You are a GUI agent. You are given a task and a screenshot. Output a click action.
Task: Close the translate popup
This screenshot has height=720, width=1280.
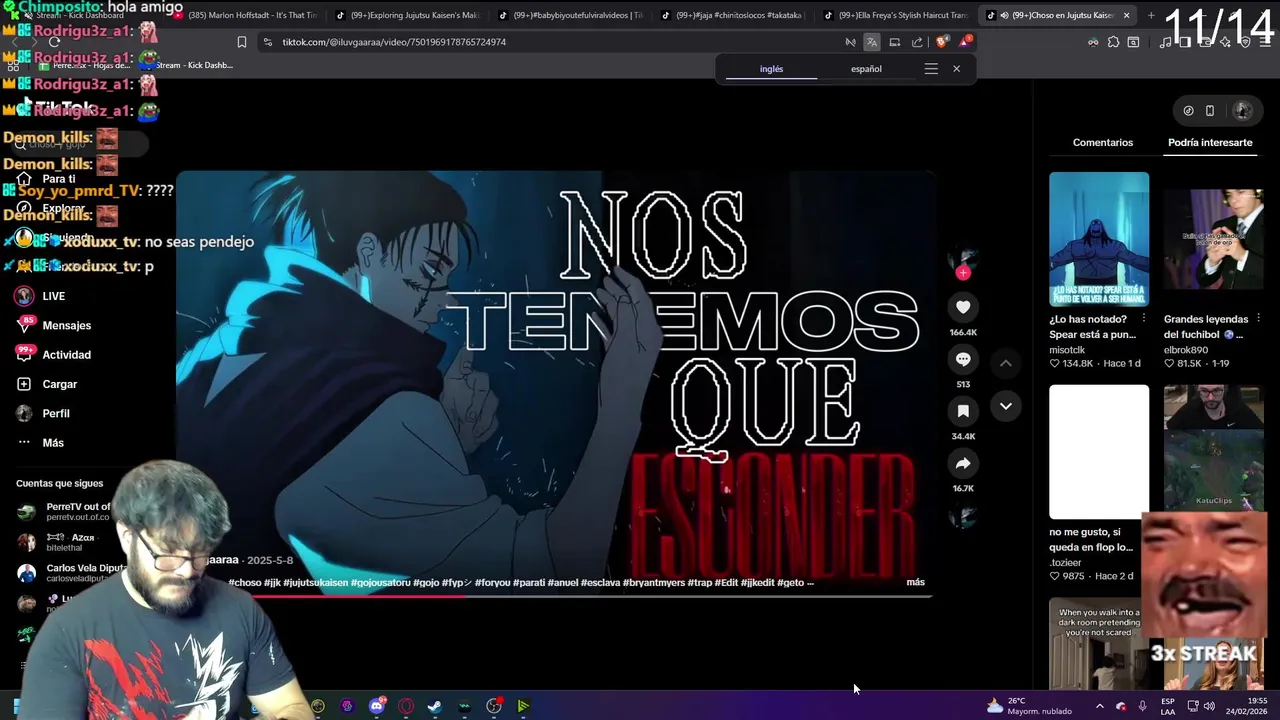[x=956, y=69]
